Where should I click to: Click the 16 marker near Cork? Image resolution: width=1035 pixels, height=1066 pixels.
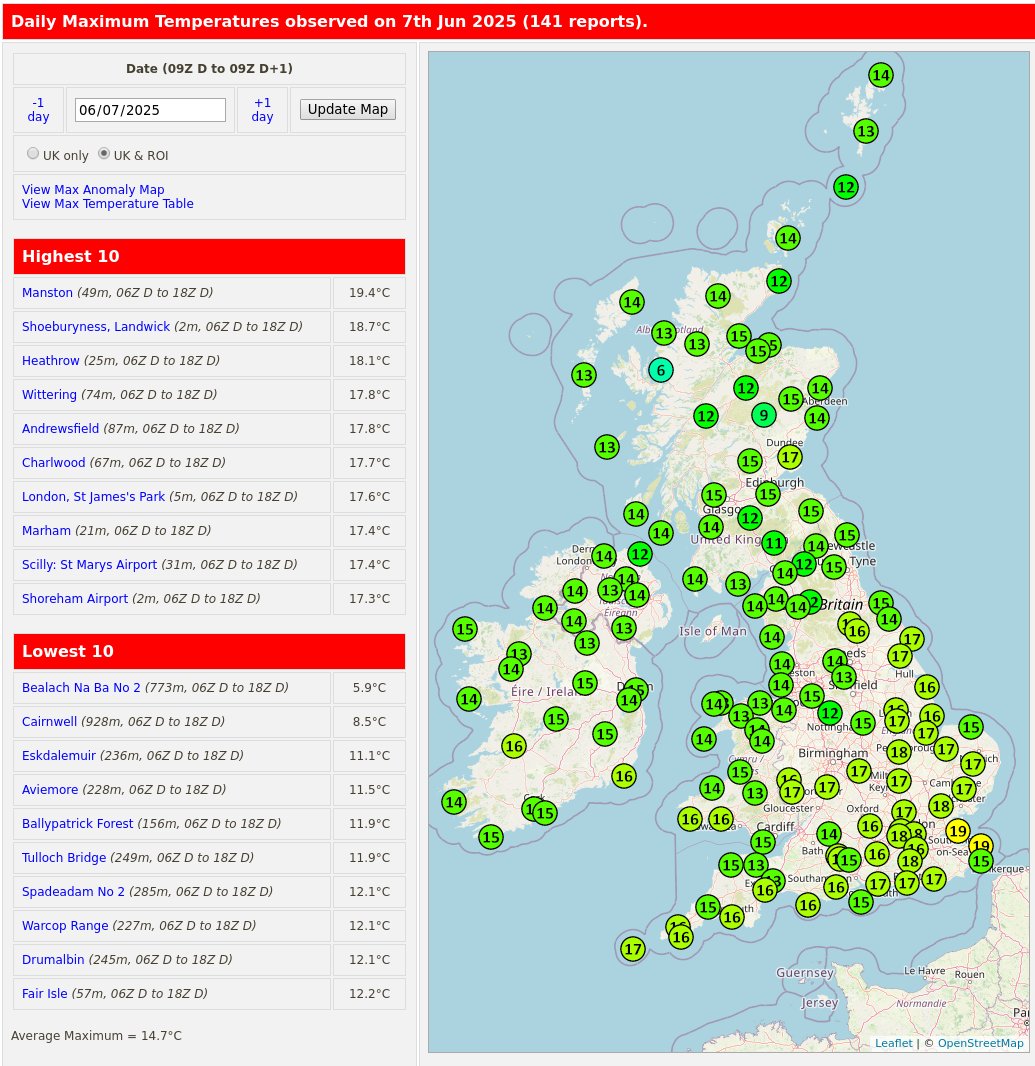514,746
